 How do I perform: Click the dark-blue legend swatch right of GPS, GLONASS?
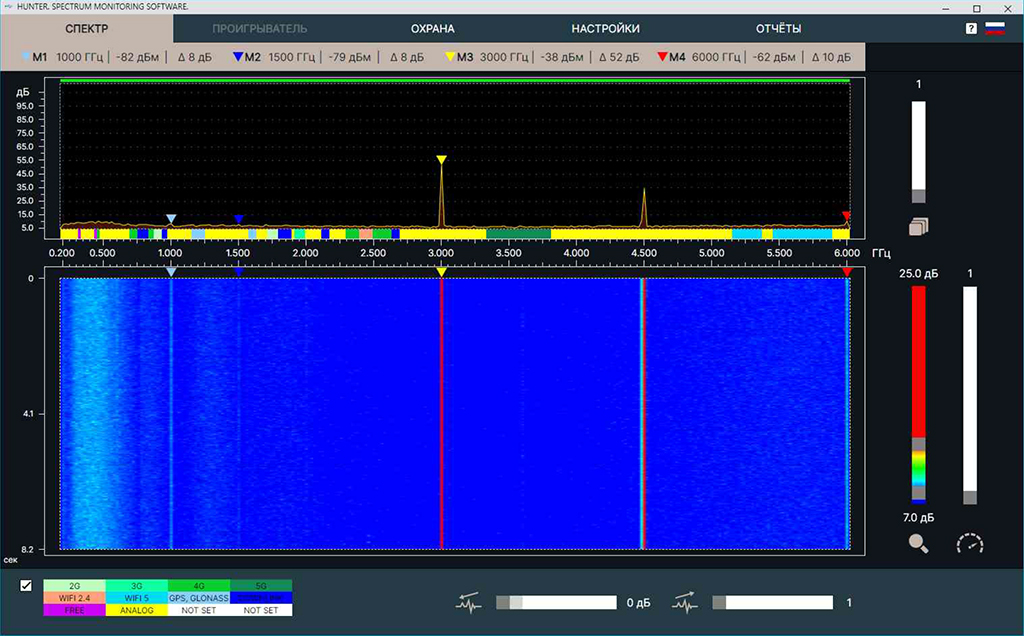click(x=261, y=598)
